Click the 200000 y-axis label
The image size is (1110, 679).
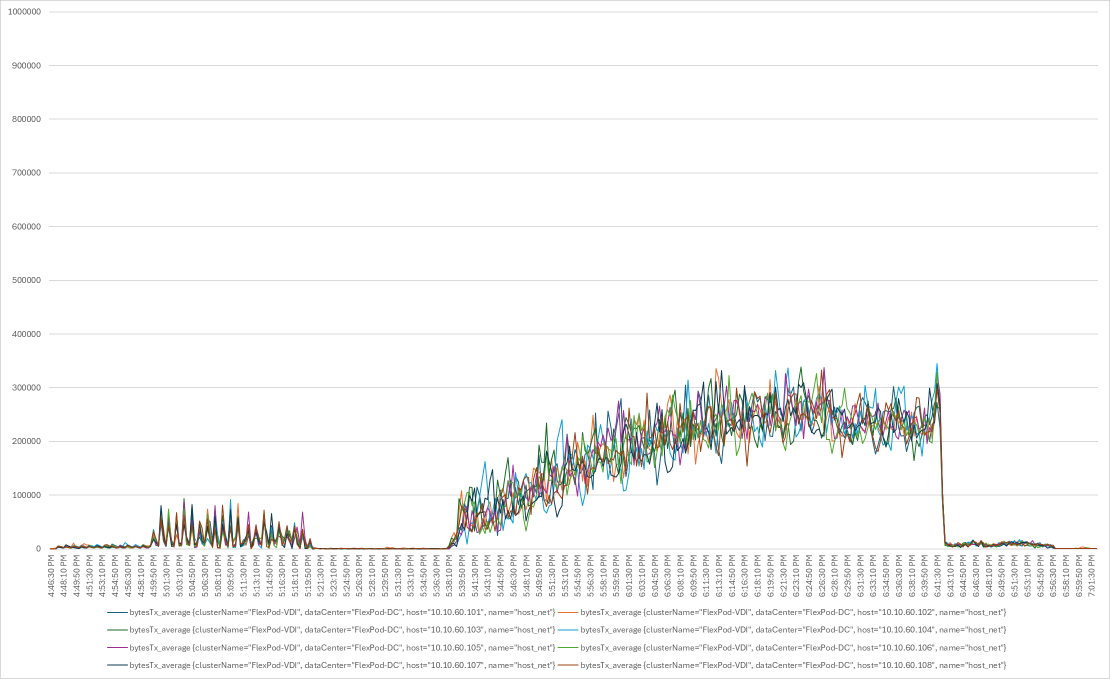[26, 442]
